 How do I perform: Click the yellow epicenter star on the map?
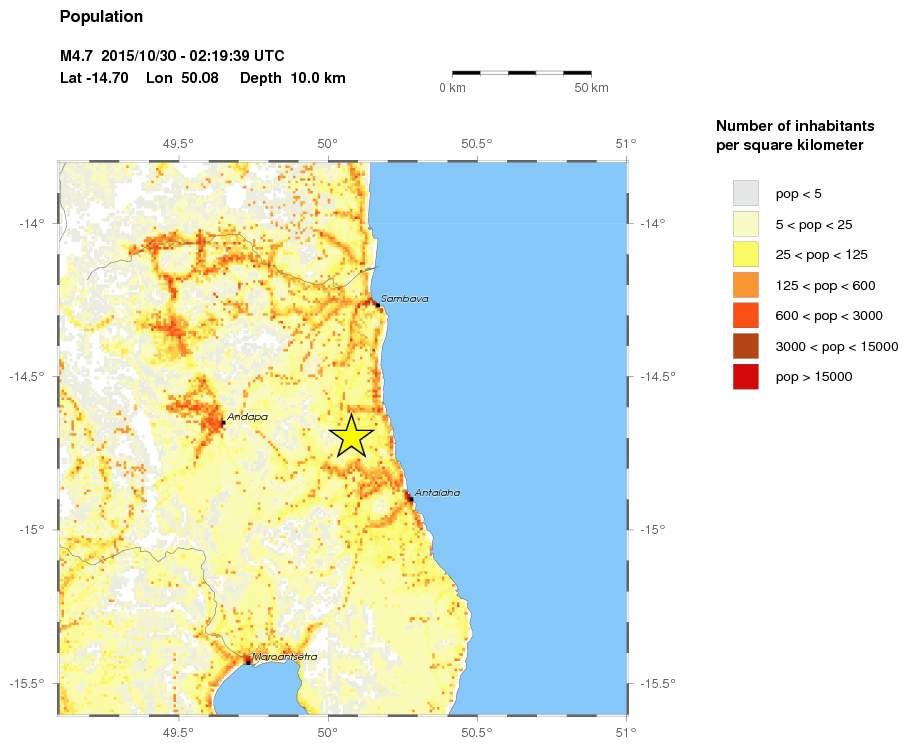[351, 435]
